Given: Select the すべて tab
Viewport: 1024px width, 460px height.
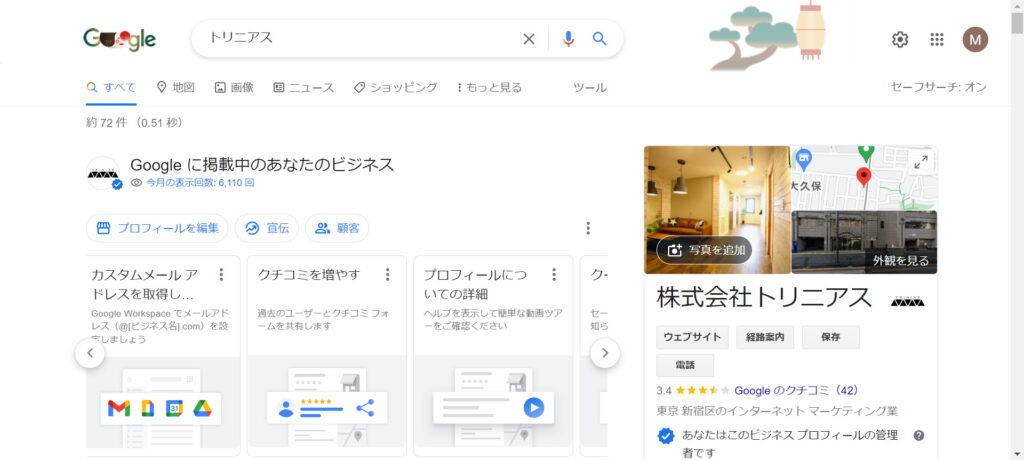Looking at the screenshot, I should pos(111,88).
